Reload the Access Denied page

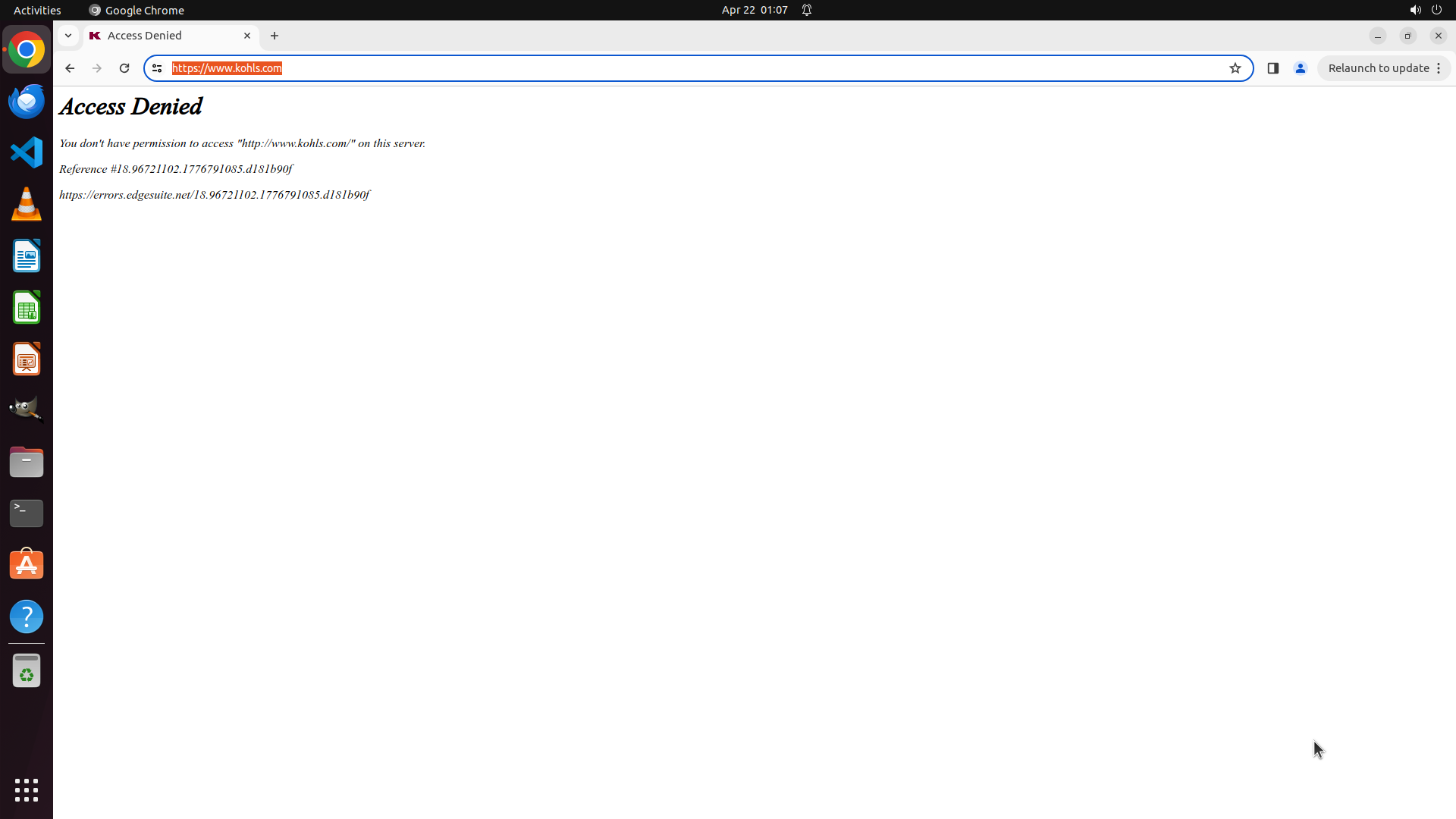point(124,68)
